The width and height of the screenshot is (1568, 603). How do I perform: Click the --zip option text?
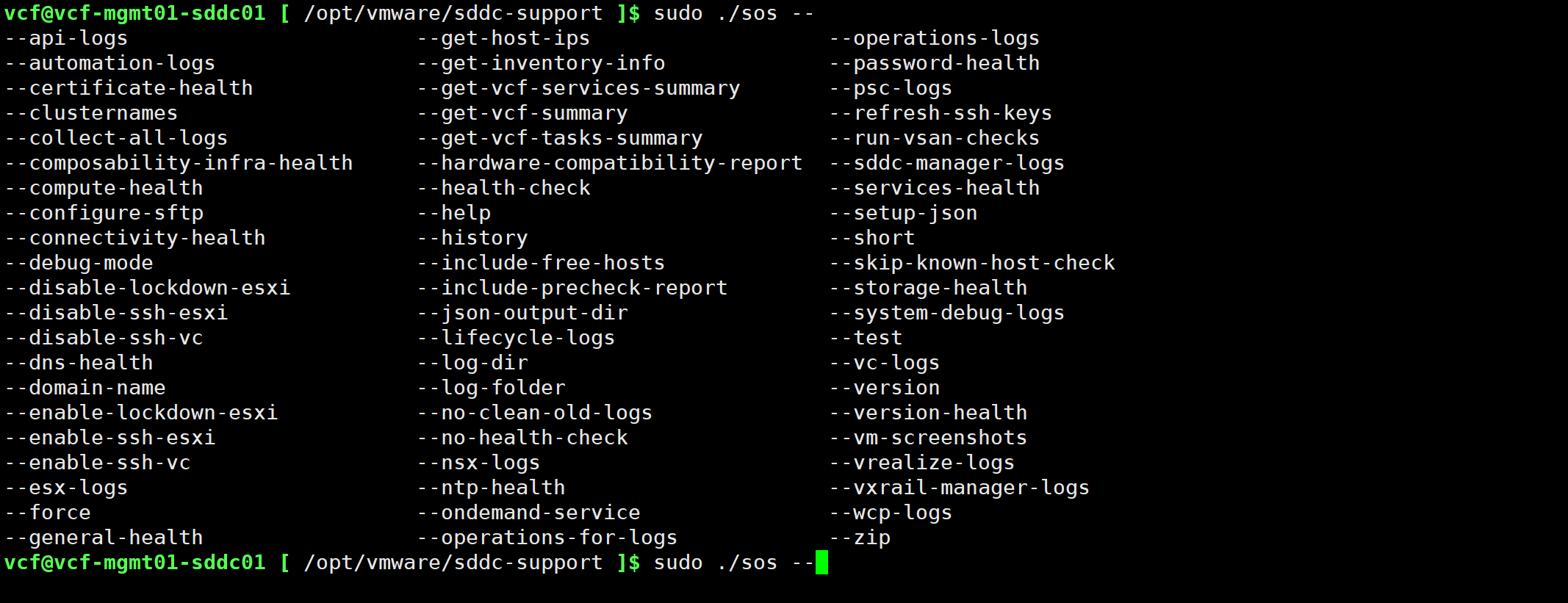pos(860,538)
